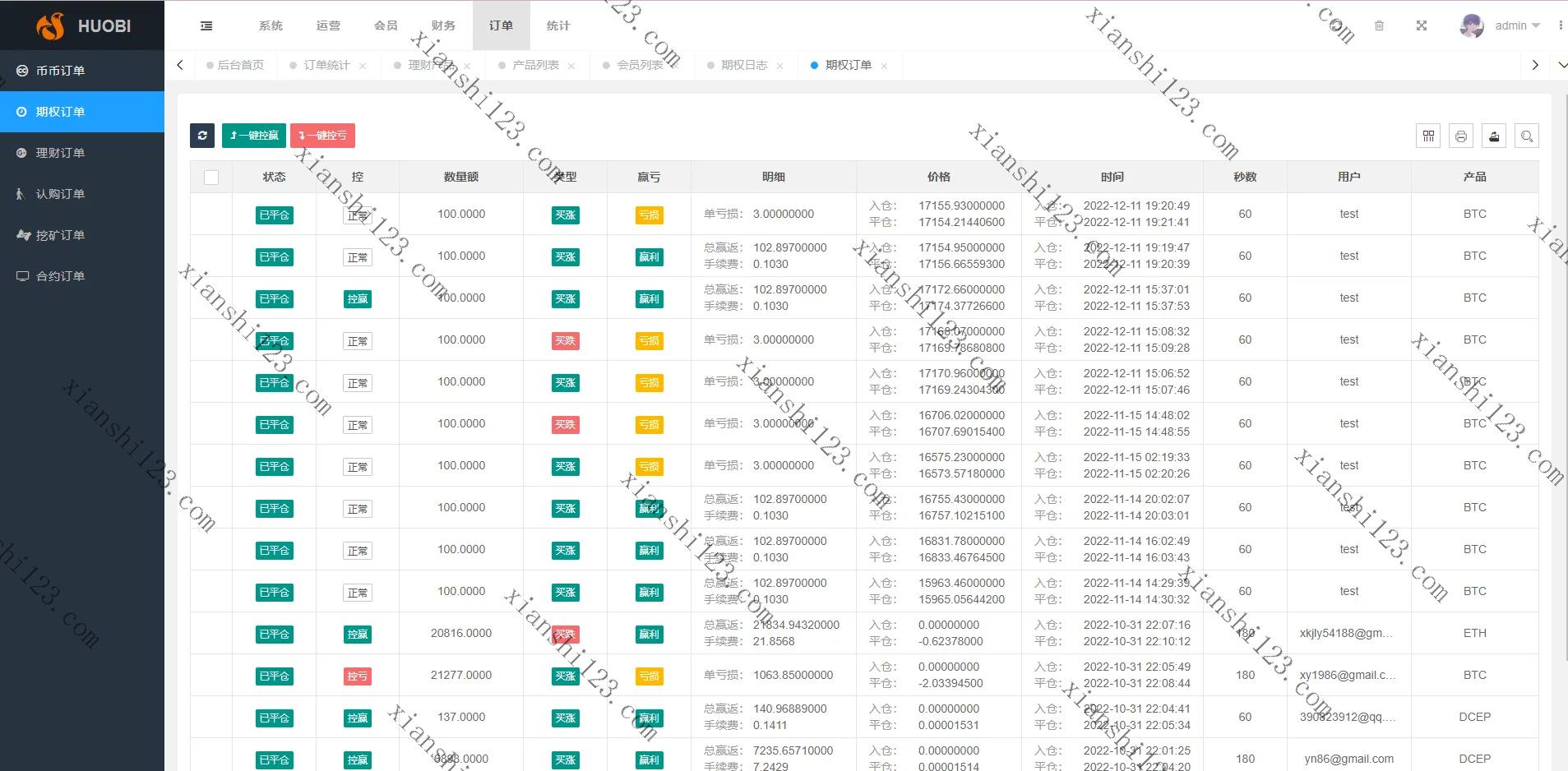The width and height of the screenshot is (1568, 771).
Task: Open the 财务 top menu
Action: coord(443,25)
